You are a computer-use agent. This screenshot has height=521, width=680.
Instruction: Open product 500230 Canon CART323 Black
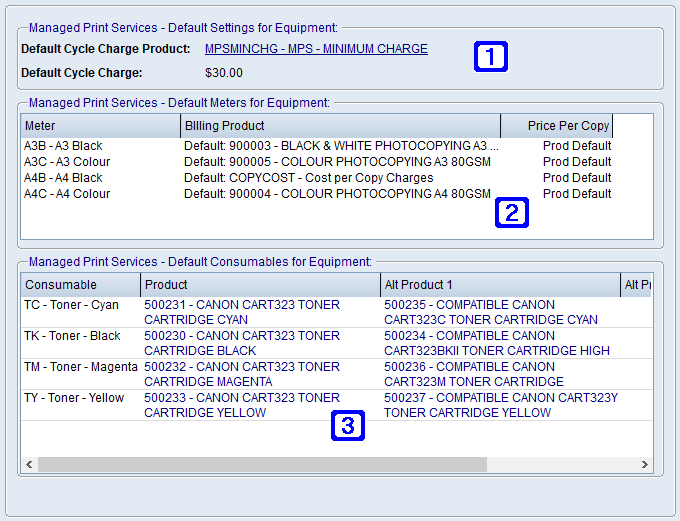242,343
